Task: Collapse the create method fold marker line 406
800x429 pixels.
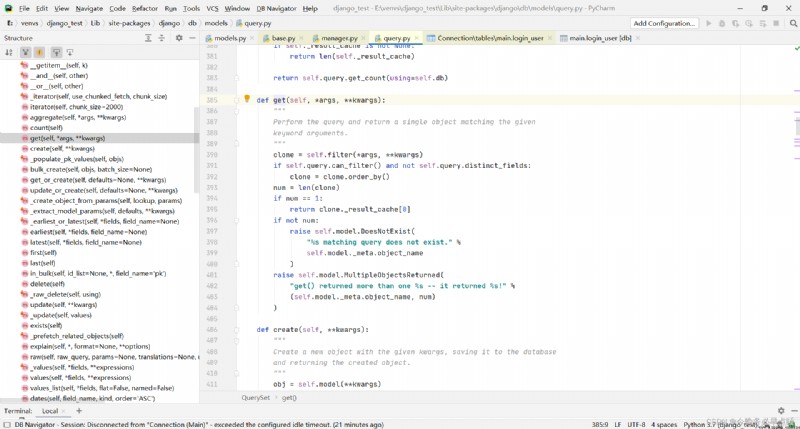Action: coord(236,330)
